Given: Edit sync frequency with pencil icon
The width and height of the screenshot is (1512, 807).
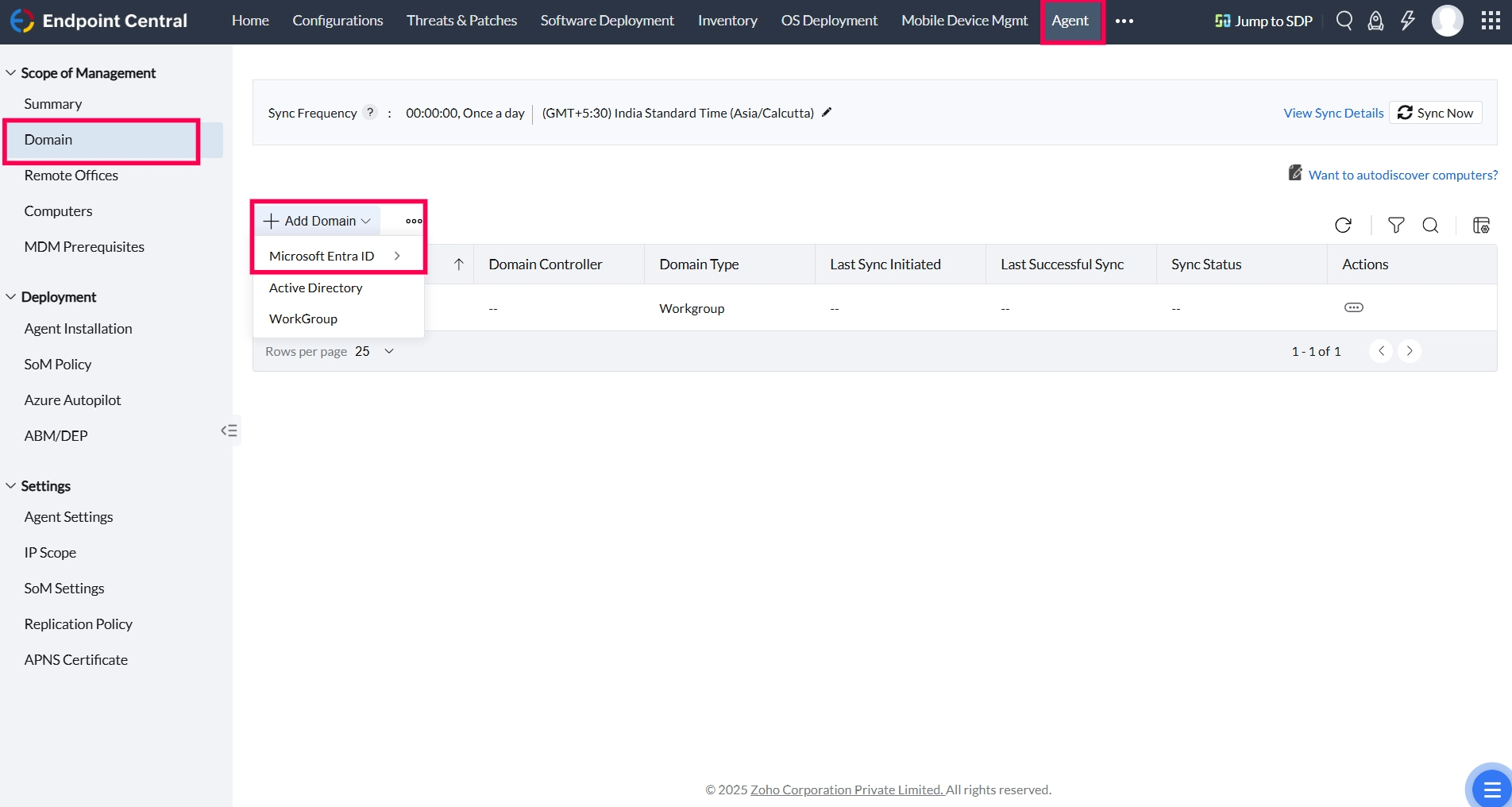Looking at the screenshot, I should [x=827, y=113].
